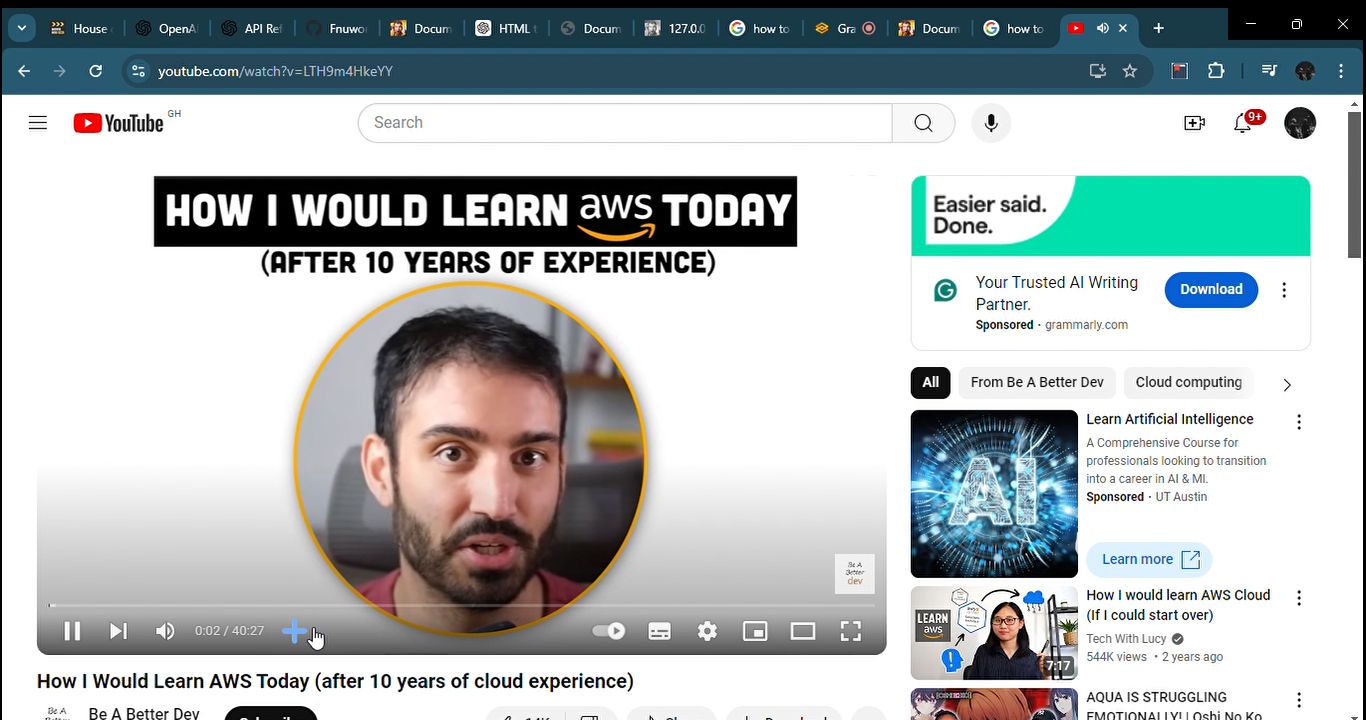The width and height of the screenshot is (1366, 720).
Task: Enable the miniplayer mode
Action: coord(755,631)
